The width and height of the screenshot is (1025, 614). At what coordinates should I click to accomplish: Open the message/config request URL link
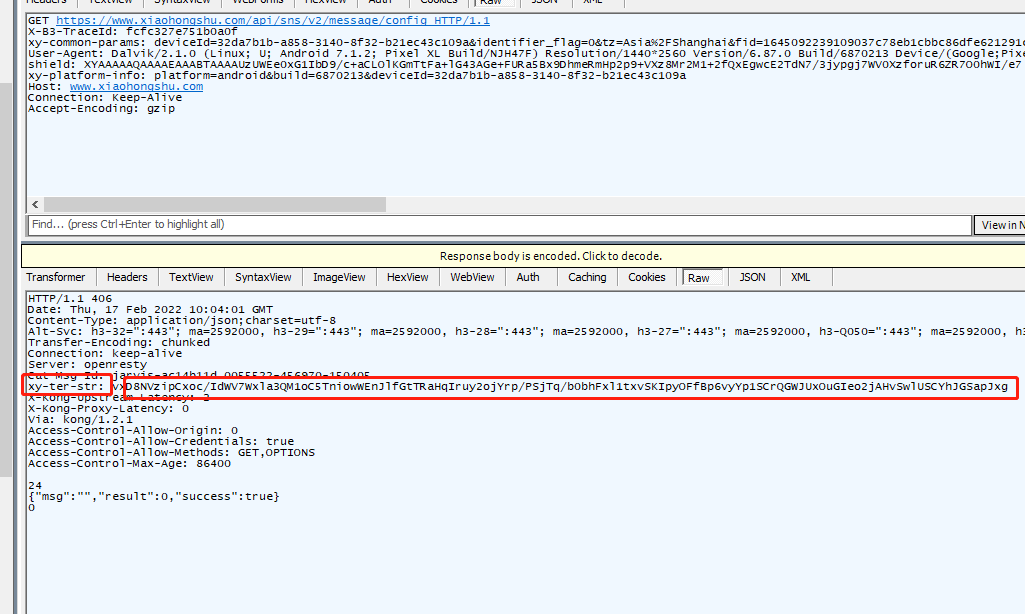tap(273, 20)
